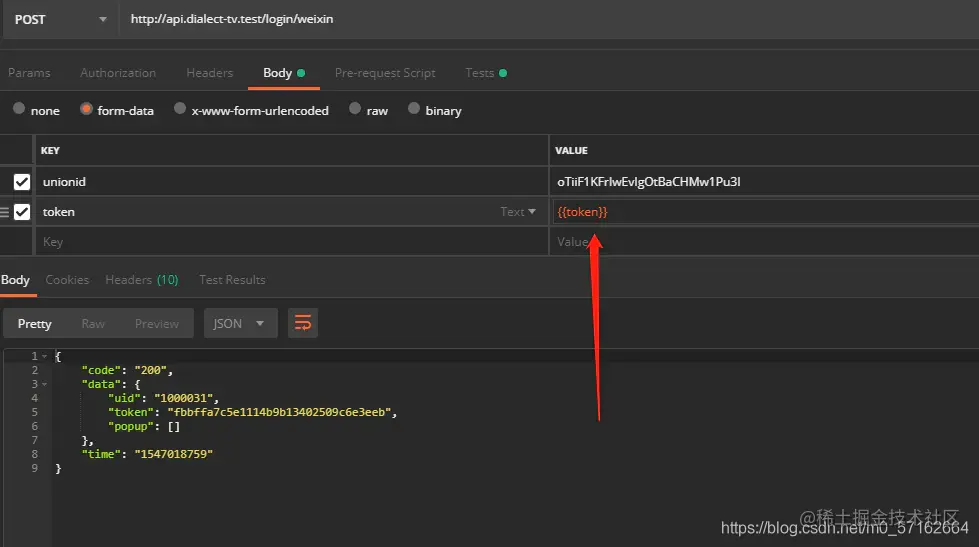
Task: Open the response Headers (10) tab
Action: (x=142, y=280)
